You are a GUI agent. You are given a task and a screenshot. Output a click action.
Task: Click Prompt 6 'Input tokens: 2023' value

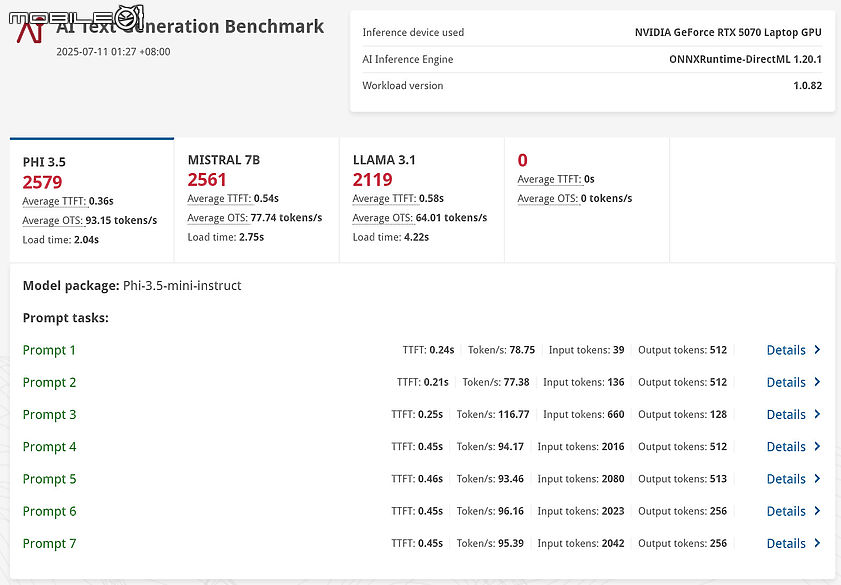tap(581, 511)
